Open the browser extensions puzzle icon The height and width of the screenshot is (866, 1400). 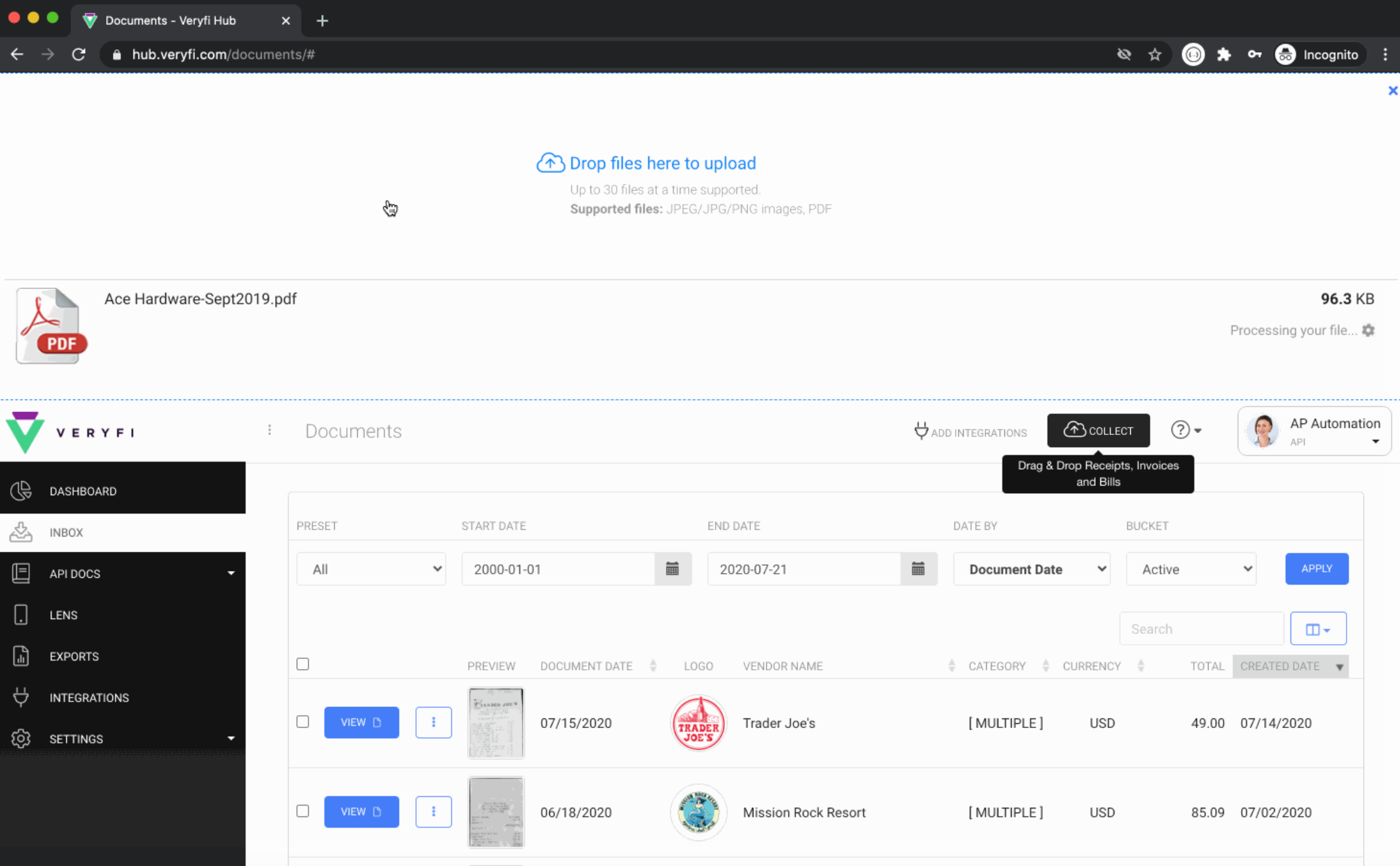[x=1223, y=54]
